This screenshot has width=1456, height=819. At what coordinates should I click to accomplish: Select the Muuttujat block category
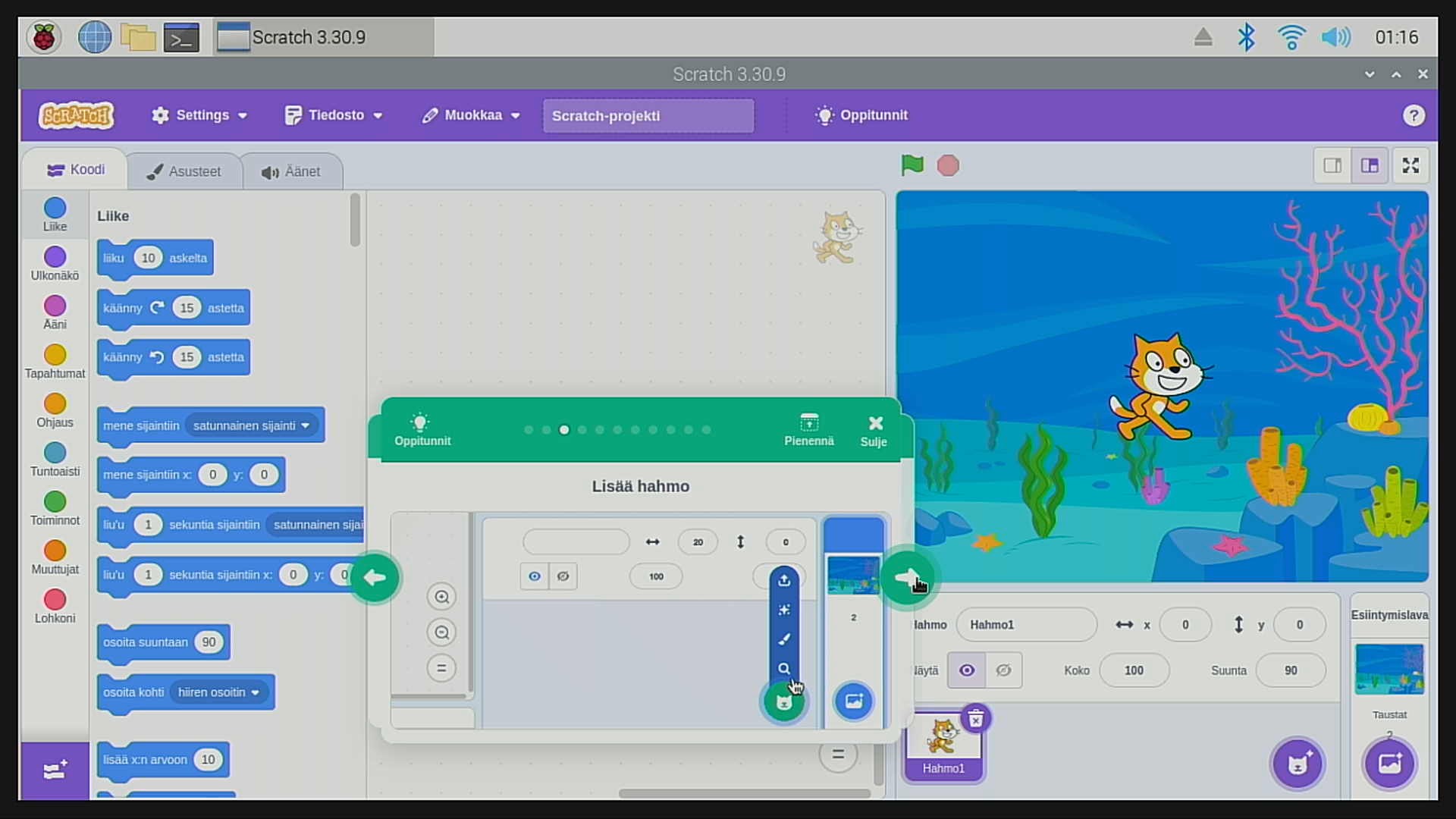point(55,557)
